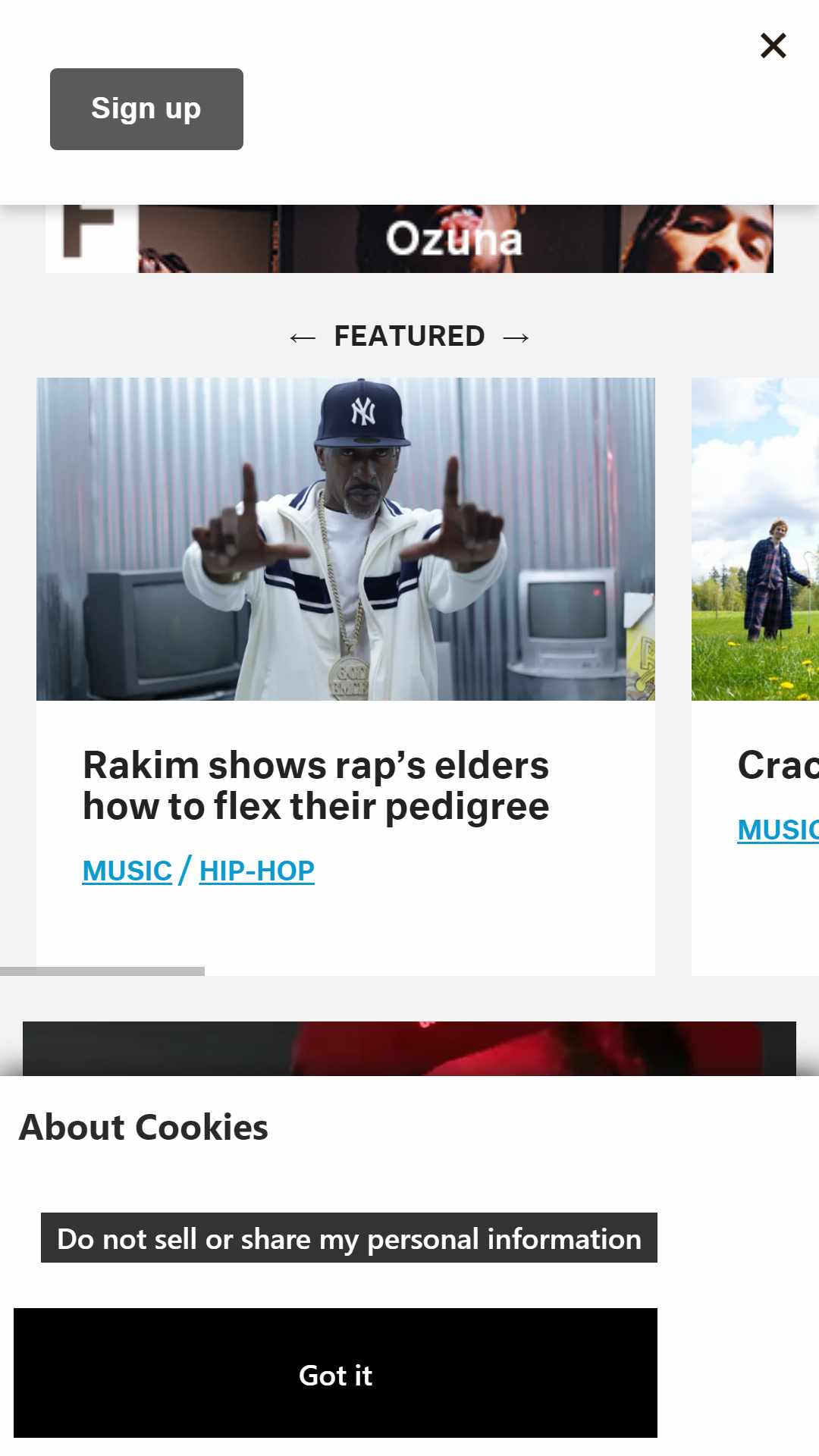Open the face photo at banner's right edge

698,239
